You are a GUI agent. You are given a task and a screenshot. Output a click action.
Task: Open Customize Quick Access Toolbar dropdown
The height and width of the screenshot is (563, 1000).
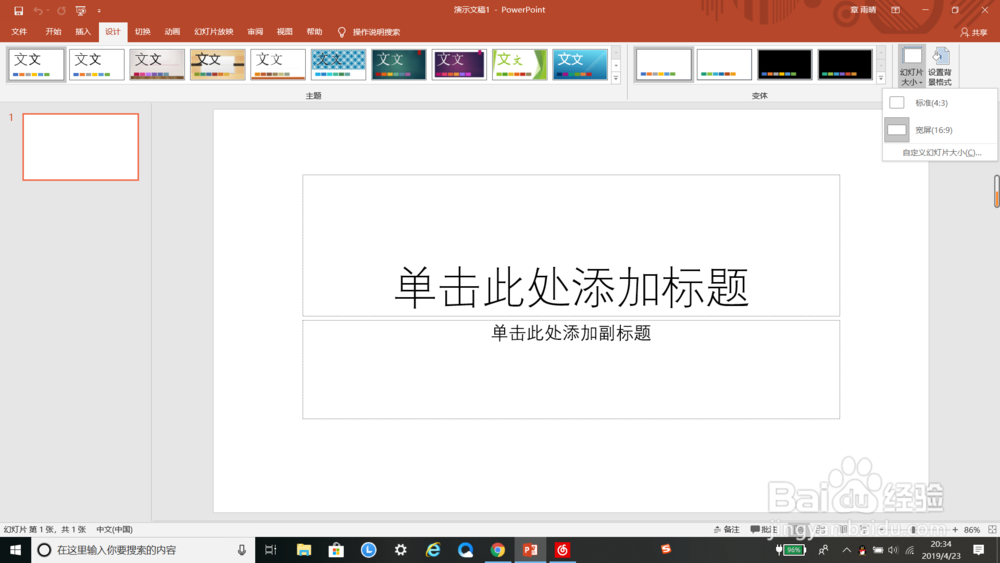click(x=99, y=10)
